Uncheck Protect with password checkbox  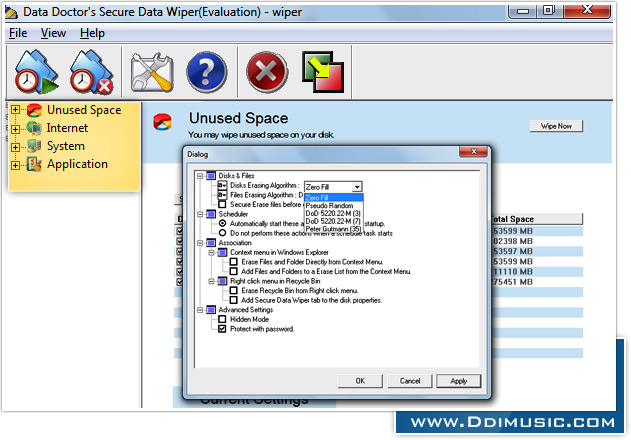(x=222, y=329)
